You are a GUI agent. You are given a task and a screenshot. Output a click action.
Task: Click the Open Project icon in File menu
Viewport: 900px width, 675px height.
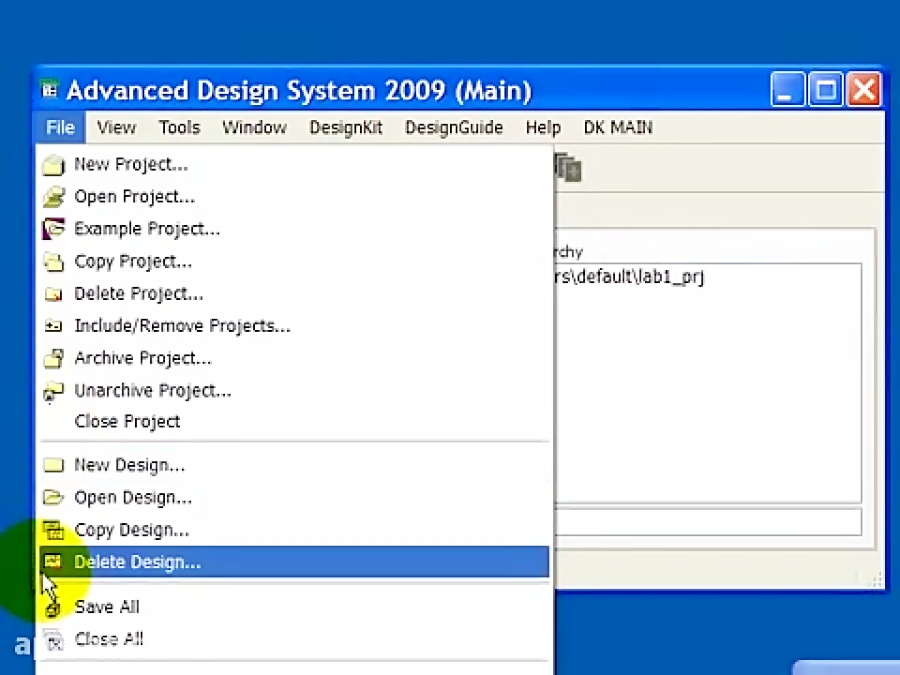(x=54, y=196)
